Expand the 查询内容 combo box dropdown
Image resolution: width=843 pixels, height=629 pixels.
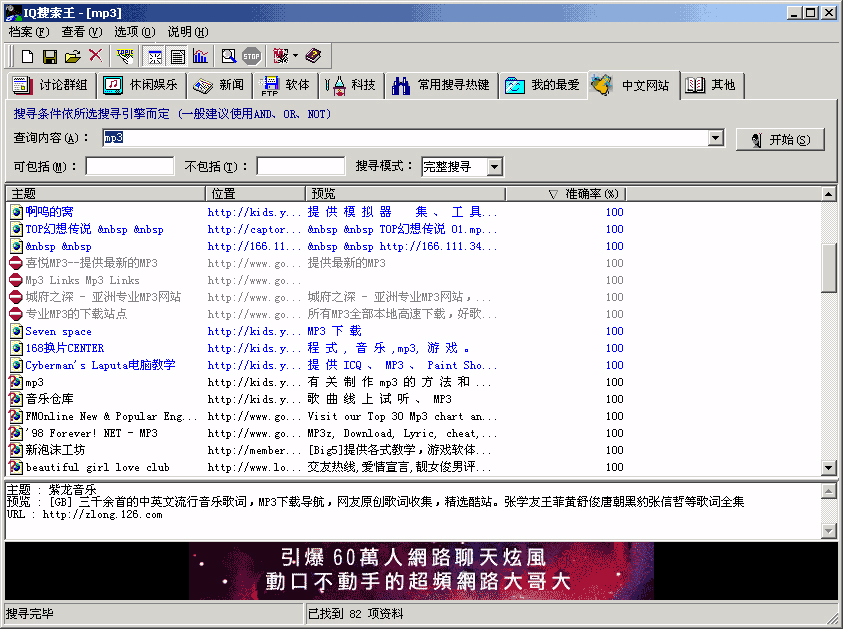click(716, 138)
